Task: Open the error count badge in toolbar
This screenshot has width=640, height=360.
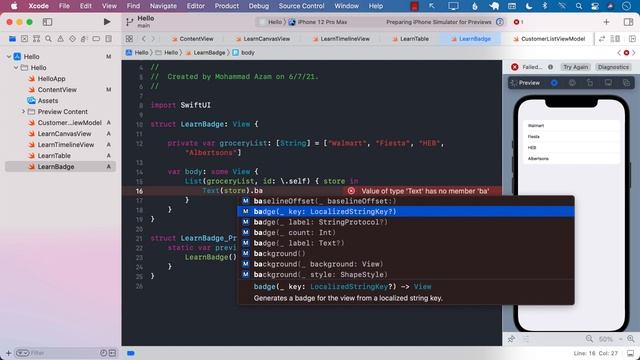Action: click(x=518, y=22)
